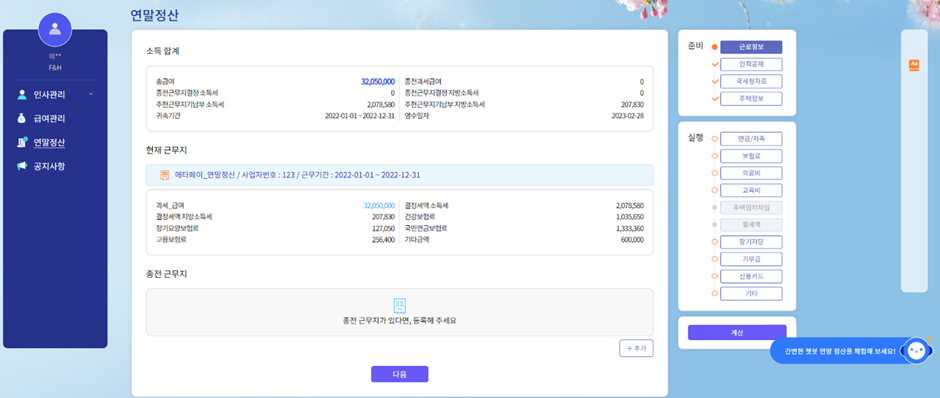This screenshot has height=398, width=940.
Task: Click the 과세_급여 value 32,050,000
Action: point(378,206)
